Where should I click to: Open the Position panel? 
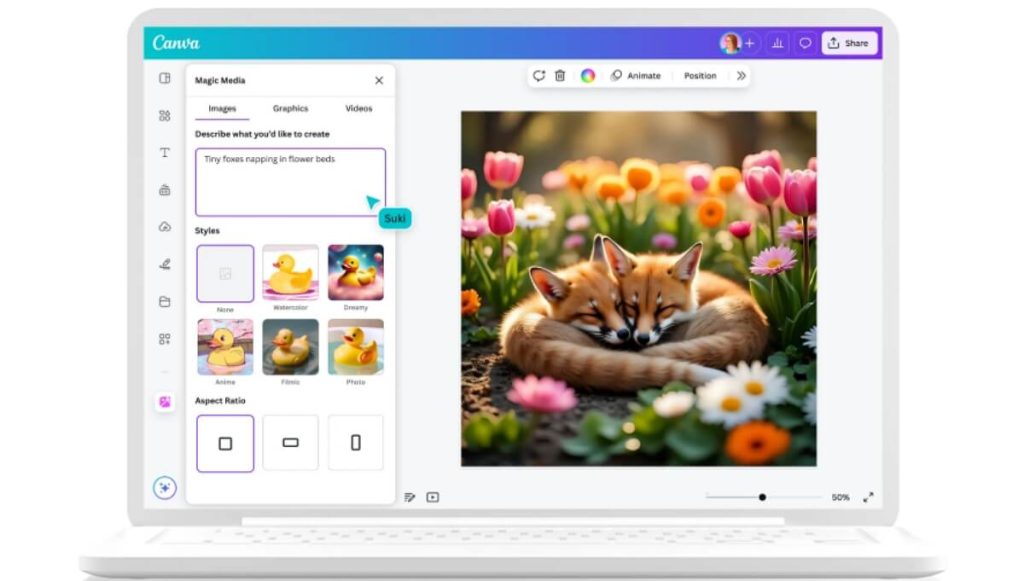(x=699, y=75)
